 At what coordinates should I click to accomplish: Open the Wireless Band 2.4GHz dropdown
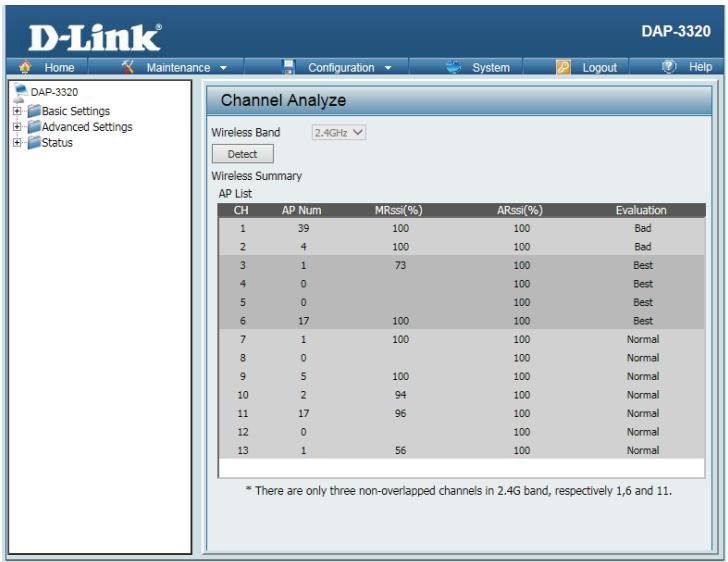point(338,132)
